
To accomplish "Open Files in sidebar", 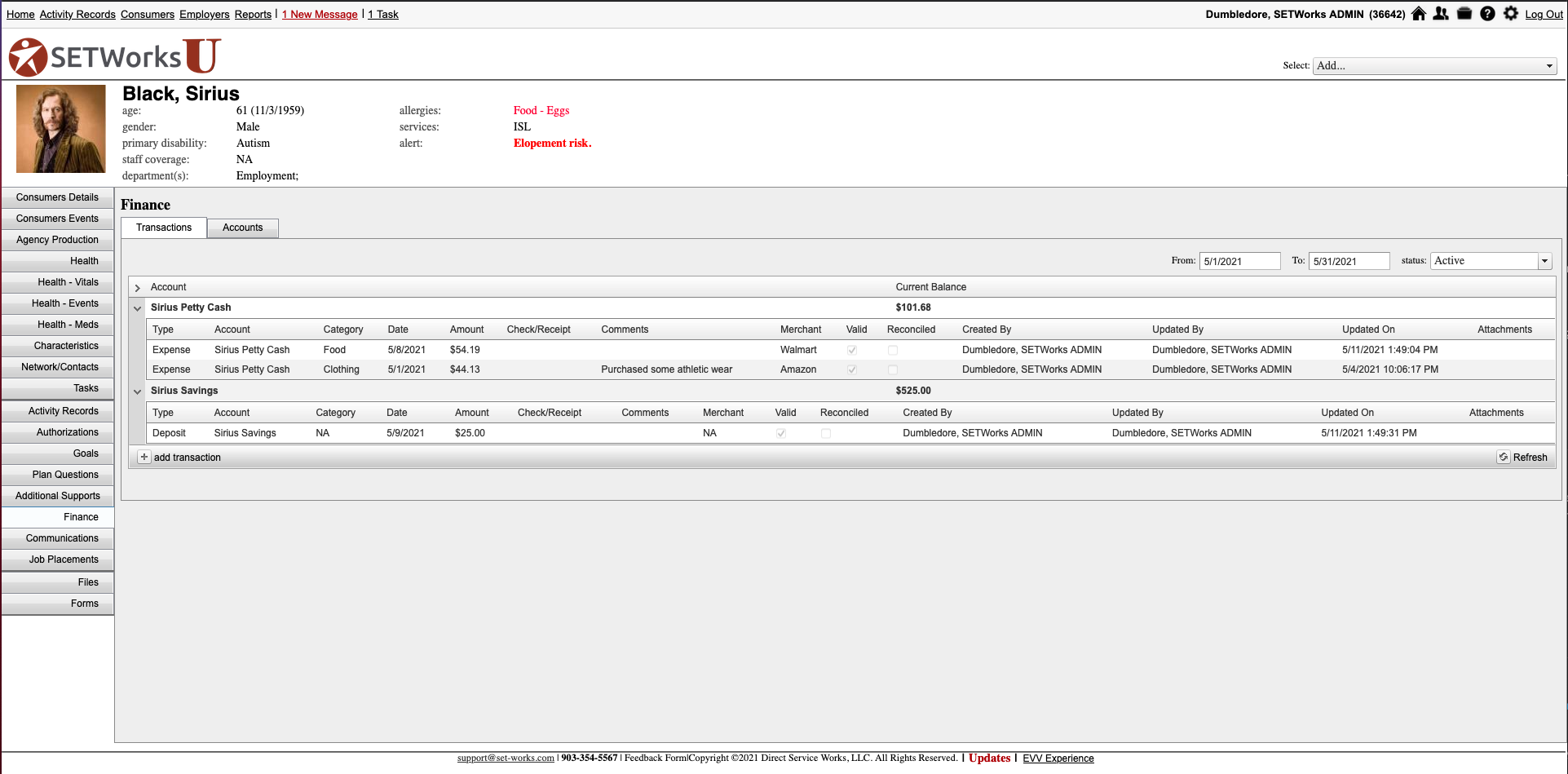I will pos(58,582).
